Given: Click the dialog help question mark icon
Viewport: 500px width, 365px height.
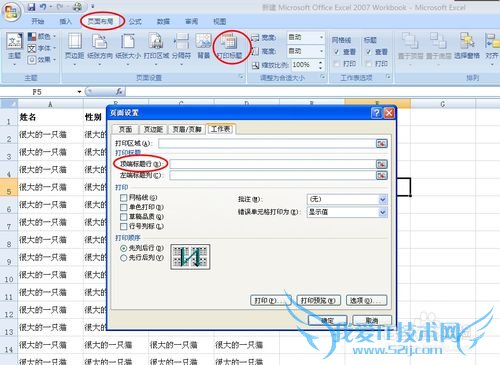Looking at the screenshot, I should pyautogui.click(x=376, y=113).
